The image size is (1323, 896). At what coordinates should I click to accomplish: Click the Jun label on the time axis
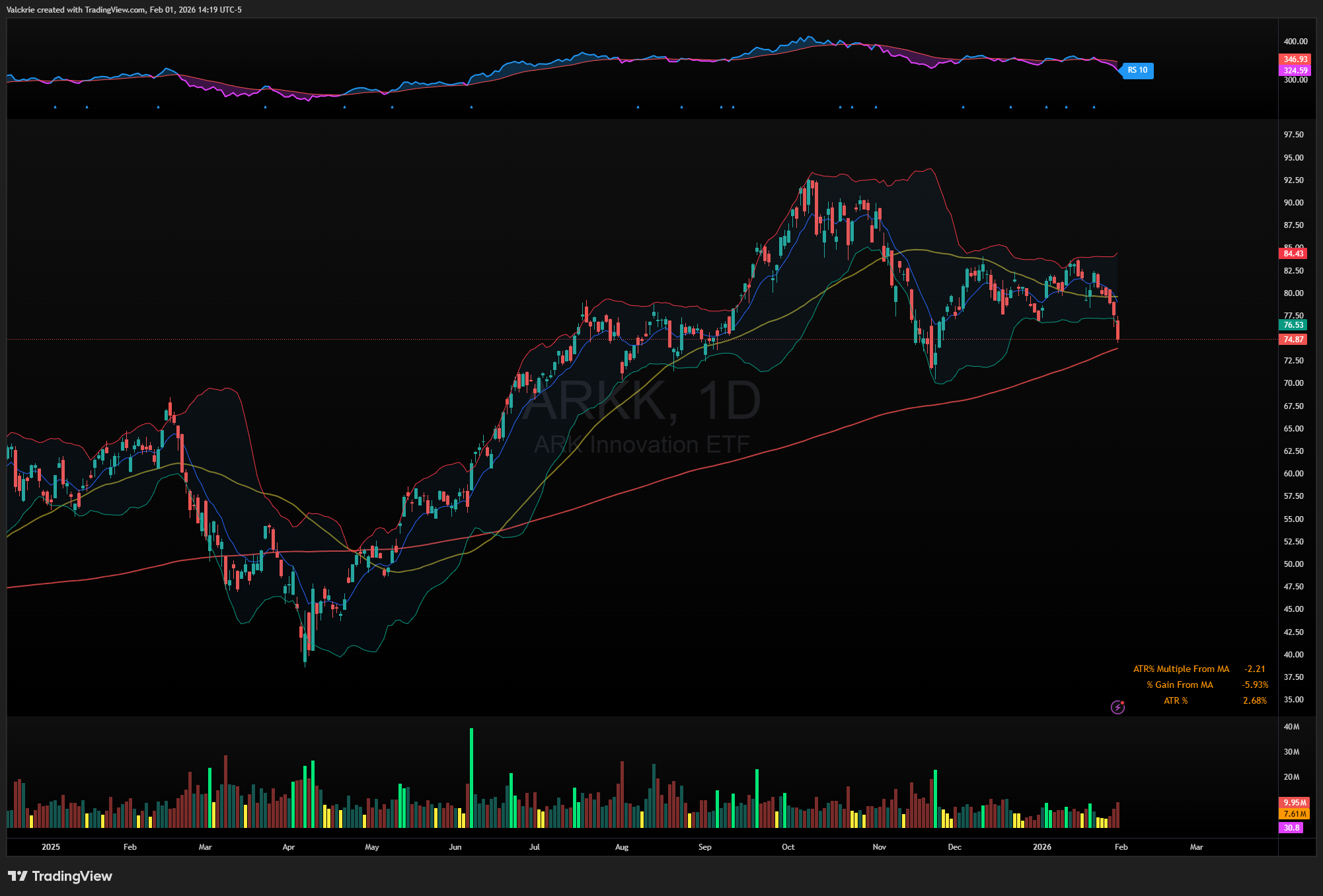pyautogui.click(x=455, y=847)
